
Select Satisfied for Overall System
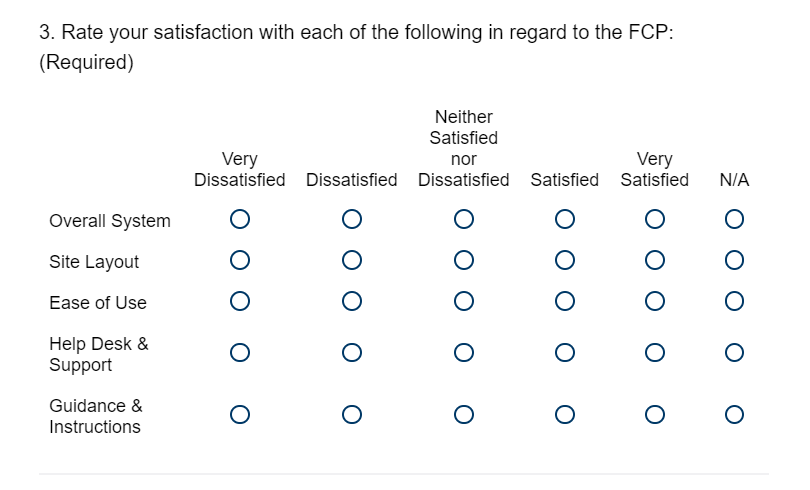pos(564,218)
